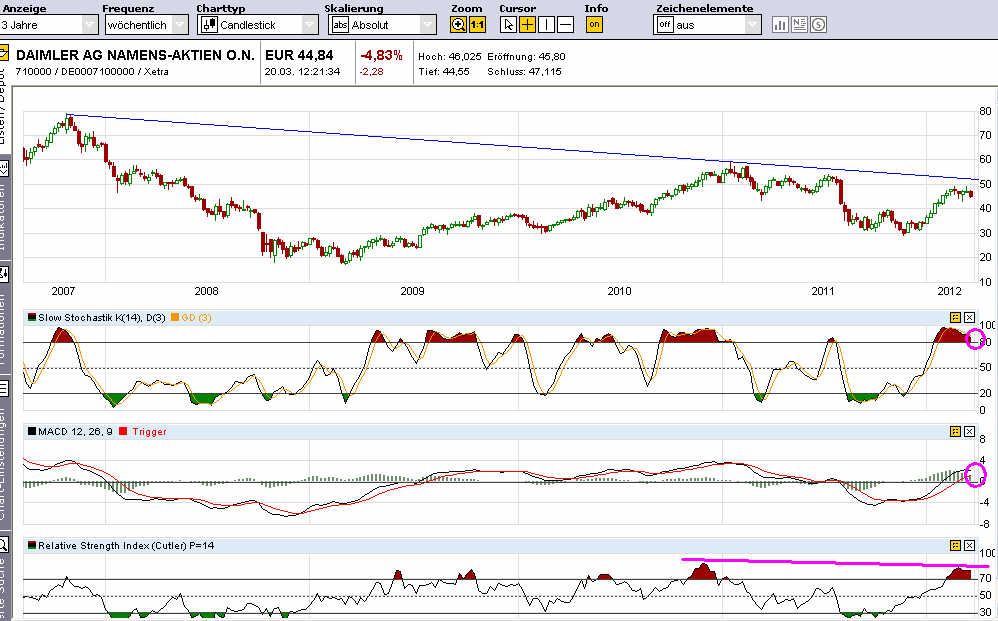Click the bar chart icon in toolbar
Screen dimensions: 998x621
point(780,25)
